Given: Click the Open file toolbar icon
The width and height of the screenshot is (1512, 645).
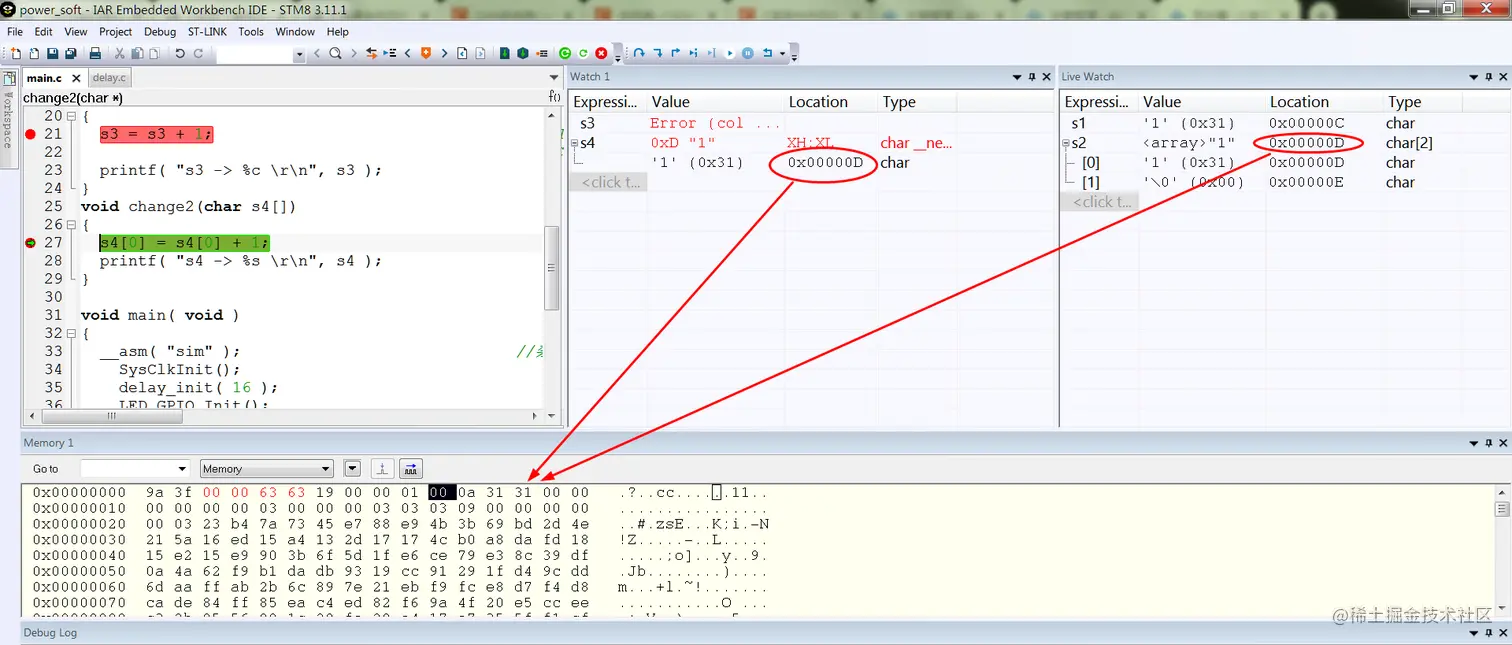Looking at the screenshot, I should (x=34, y=53).
